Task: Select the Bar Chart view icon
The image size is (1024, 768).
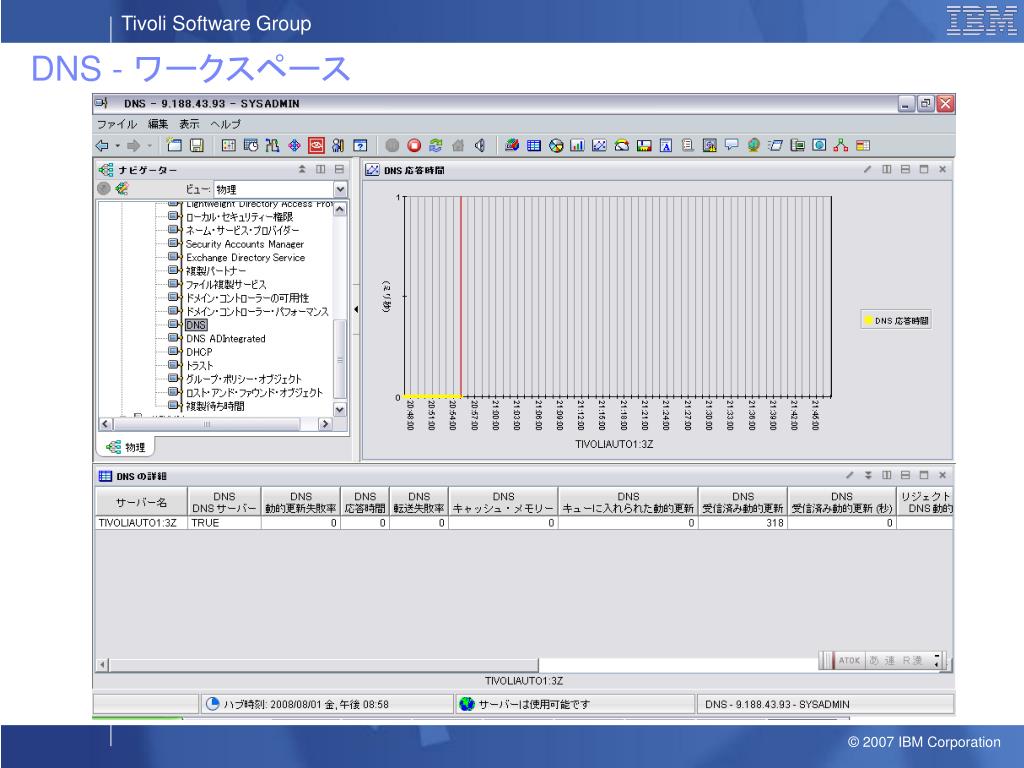Action: coord(577,145)
